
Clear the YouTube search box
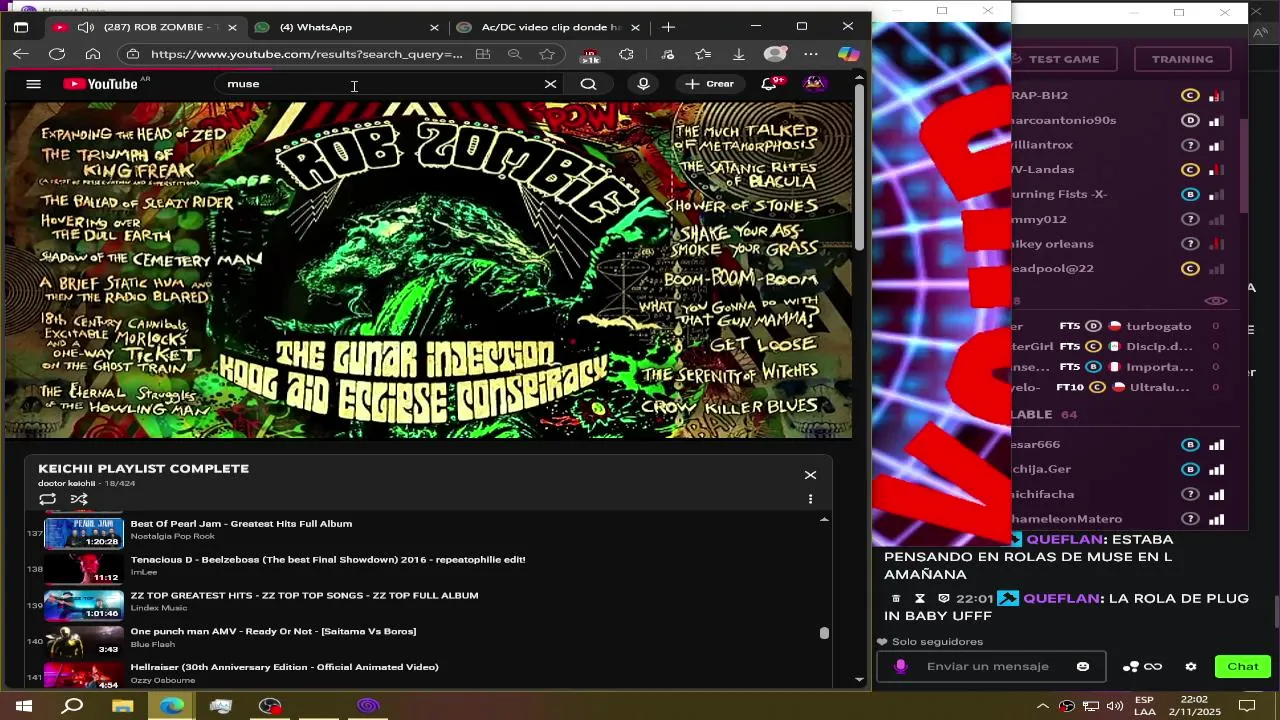tap(550, 84)
